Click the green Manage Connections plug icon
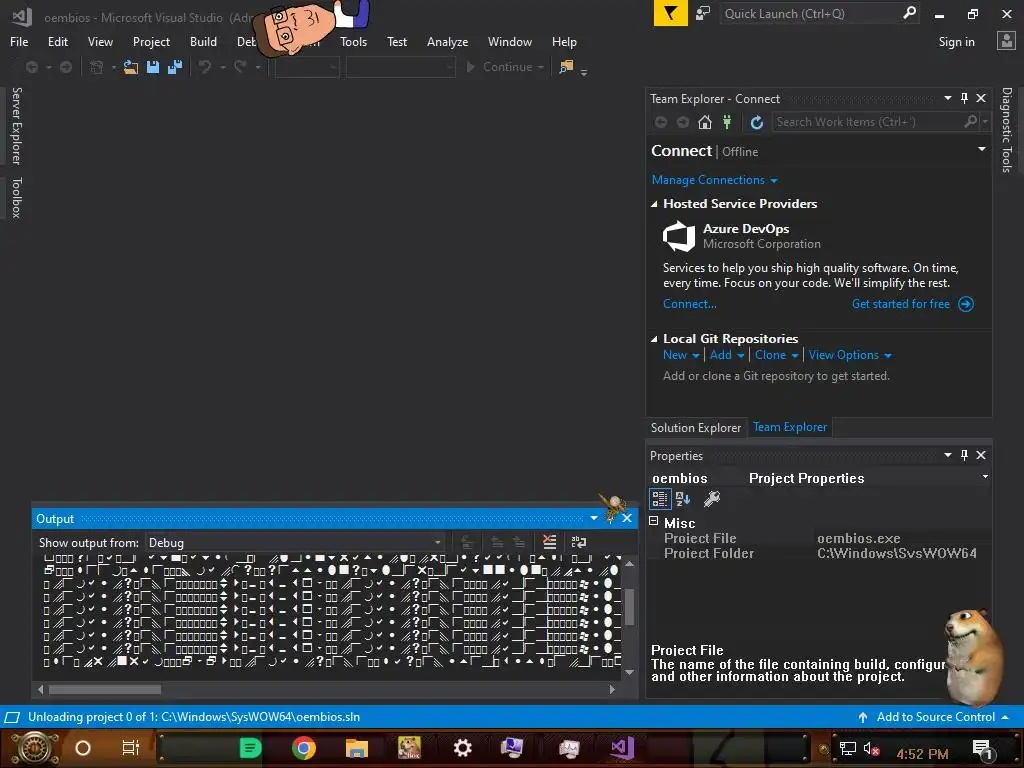 [x=727, y=122]
